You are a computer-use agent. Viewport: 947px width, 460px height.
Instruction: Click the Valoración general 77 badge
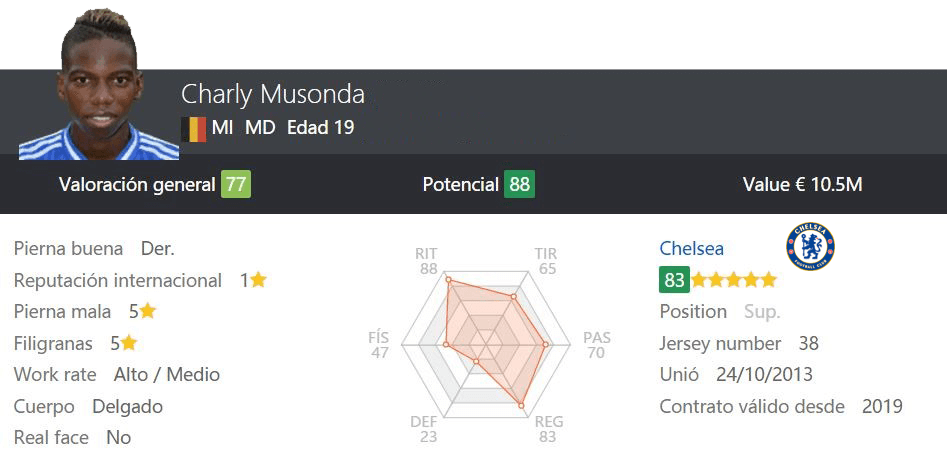click(236, 185)
